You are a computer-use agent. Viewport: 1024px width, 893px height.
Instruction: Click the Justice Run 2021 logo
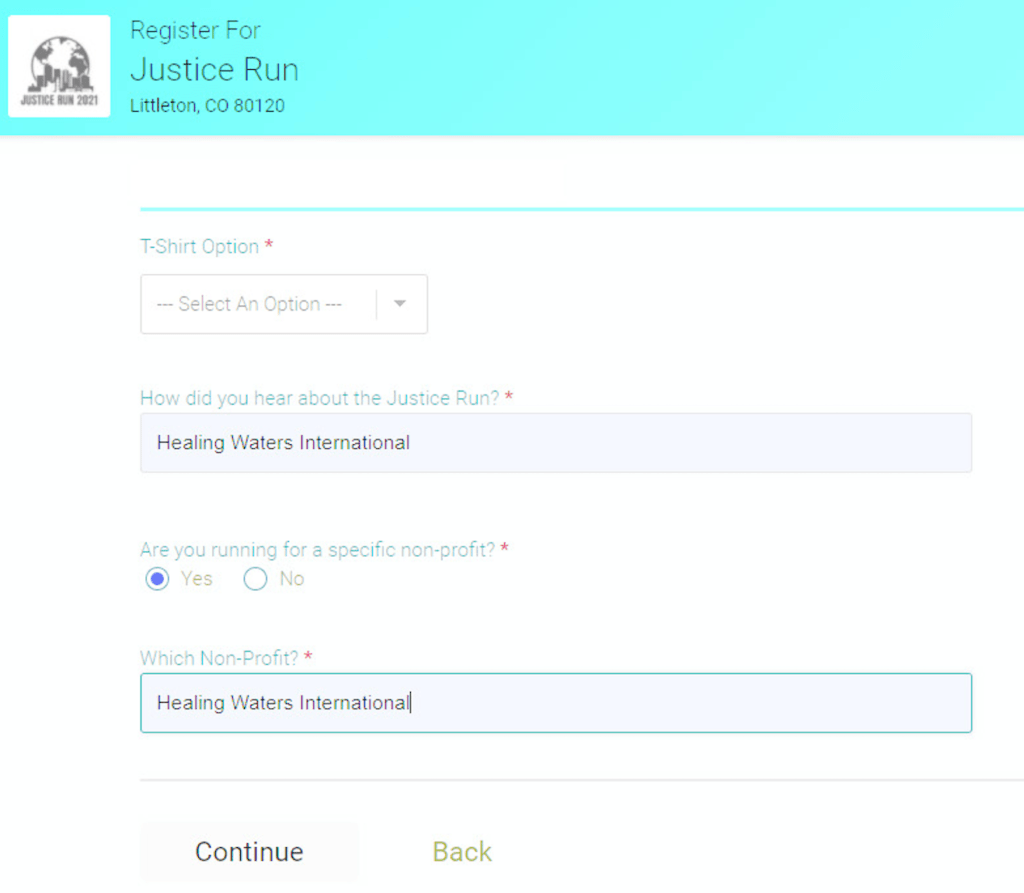coord(59,66)
